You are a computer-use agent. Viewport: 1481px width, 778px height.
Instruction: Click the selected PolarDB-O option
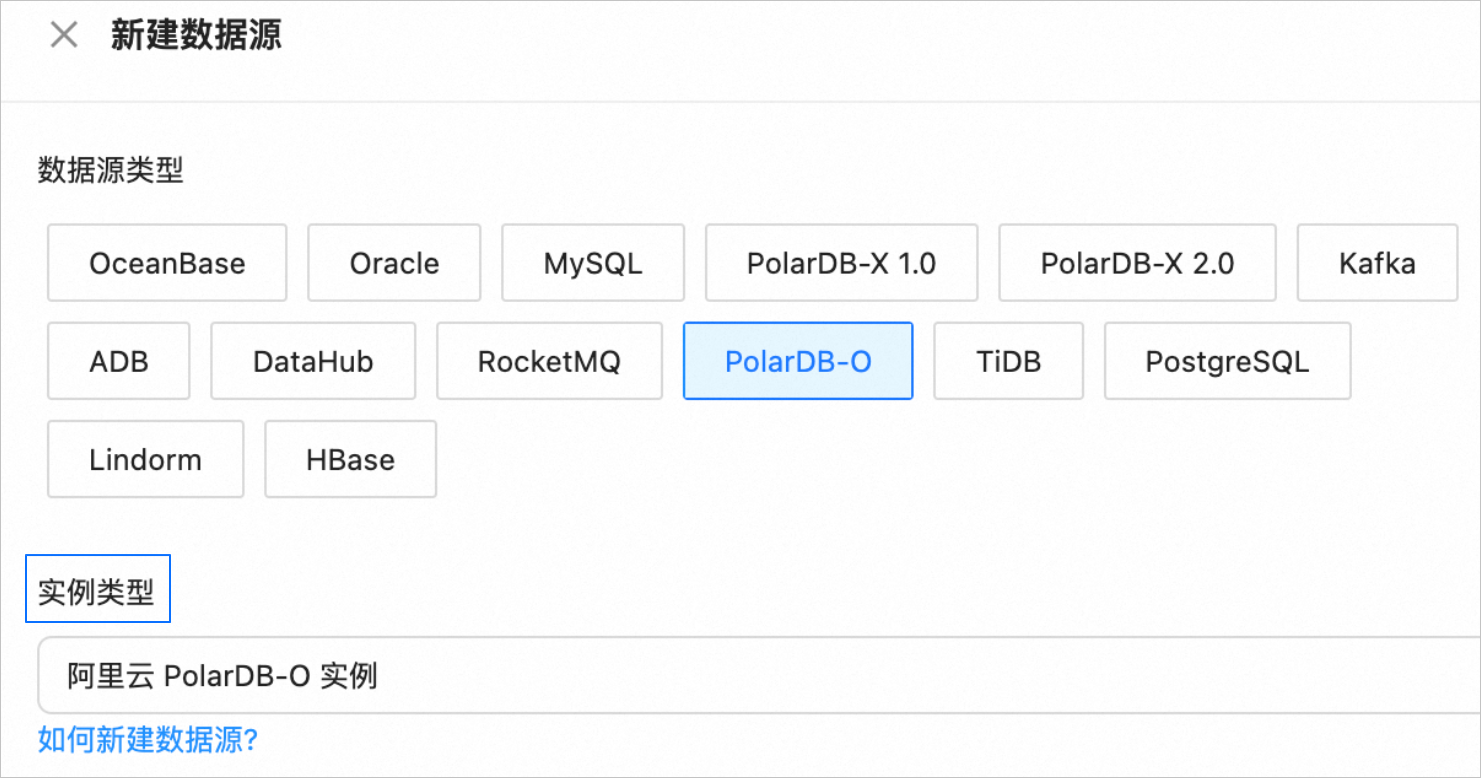[x=798, y=361]
